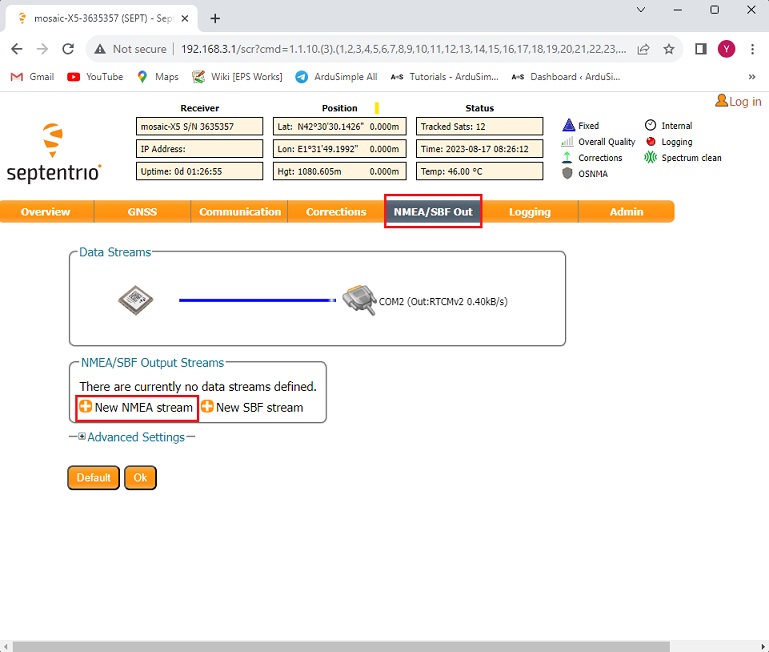Add a New SBF stream
Viewport: 769px width, 652px height.
click(x=252, y=407)
